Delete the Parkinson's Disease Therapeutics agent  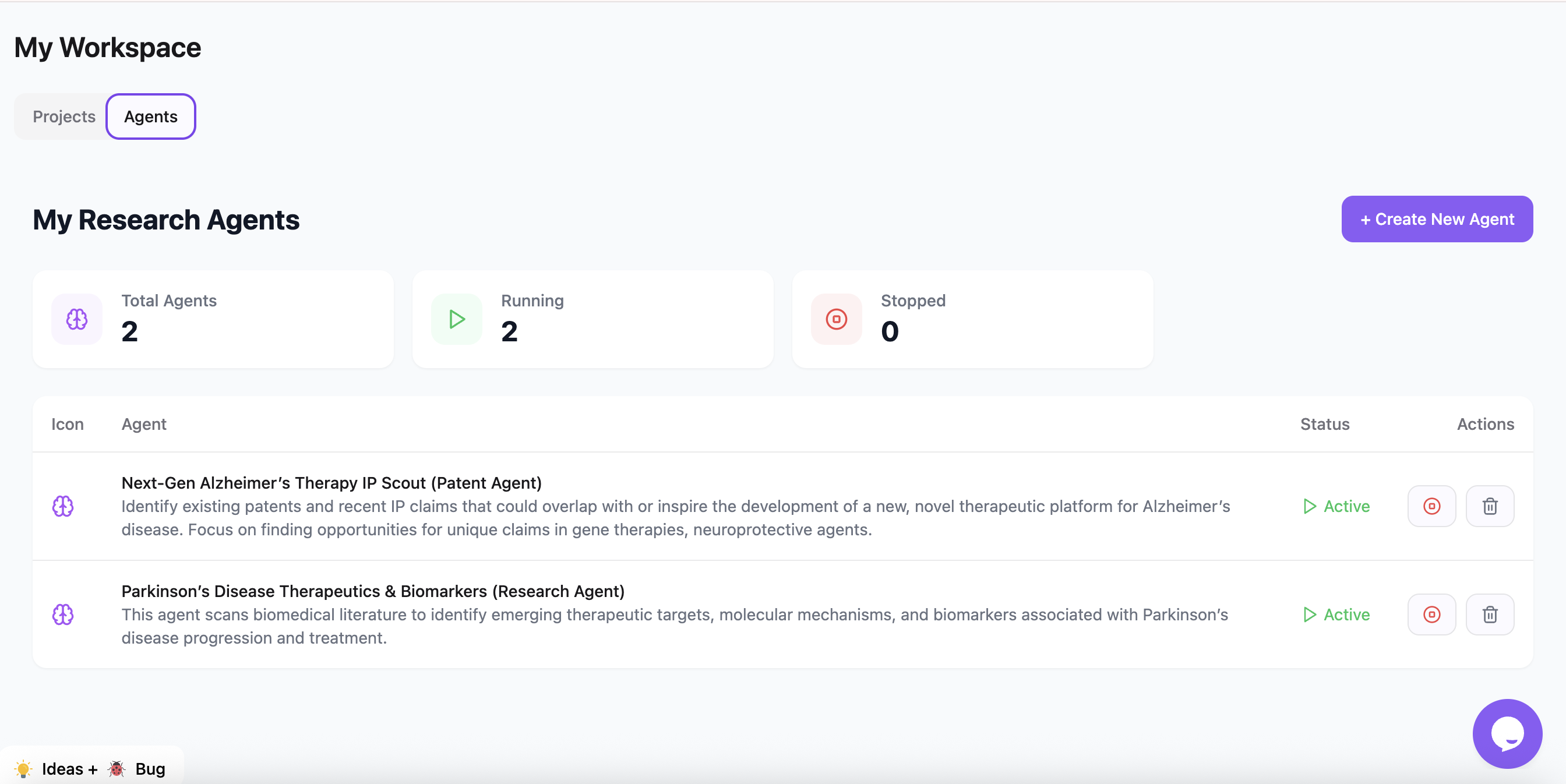pos(1490,615)
